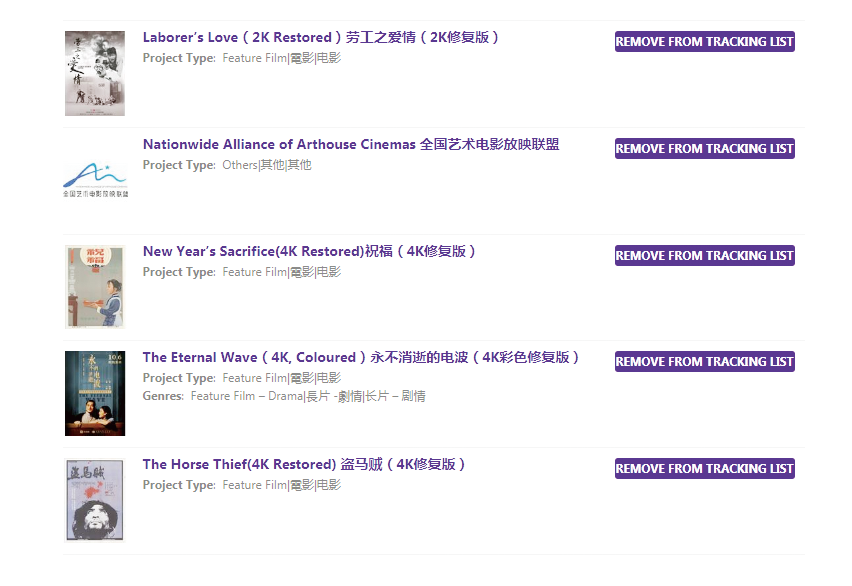Open the New Year's Sacrifice poster thumbnail
The image size is (852, 586).
(x=95, y=286)
